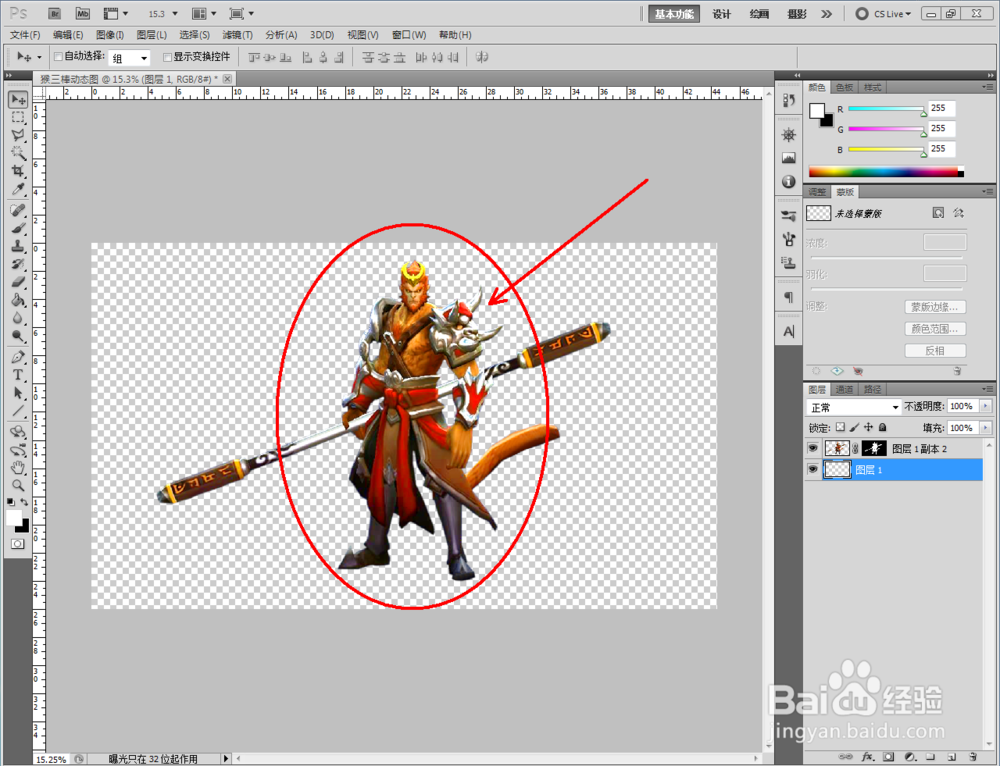
Task: Select the Rectangular Marquee tool
Action: 18,117
